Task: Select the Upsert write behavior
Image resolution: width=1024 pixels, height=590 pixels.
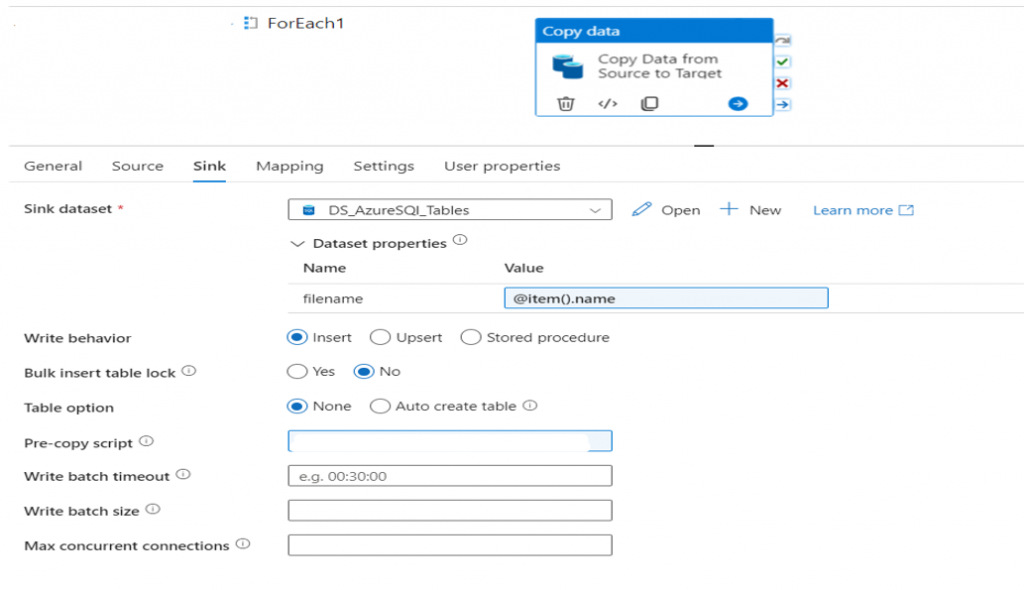Action: pyautogui.click(x=380, y=338)
